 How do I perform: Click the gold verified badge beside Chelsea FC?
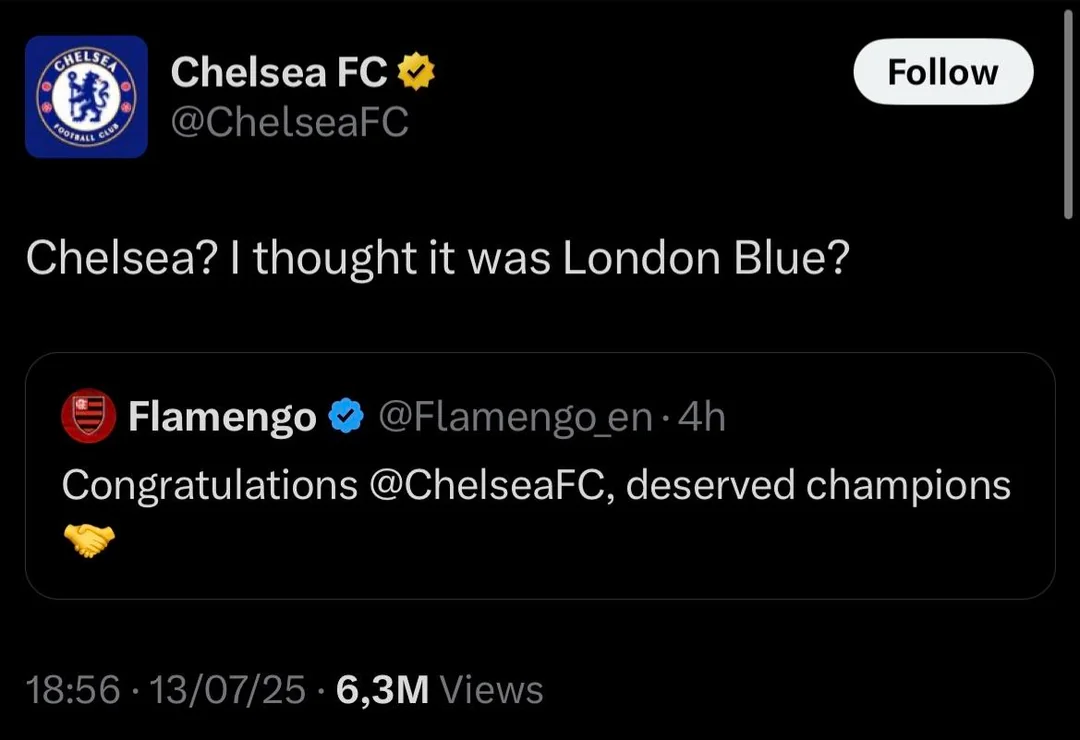coord(415,72)
